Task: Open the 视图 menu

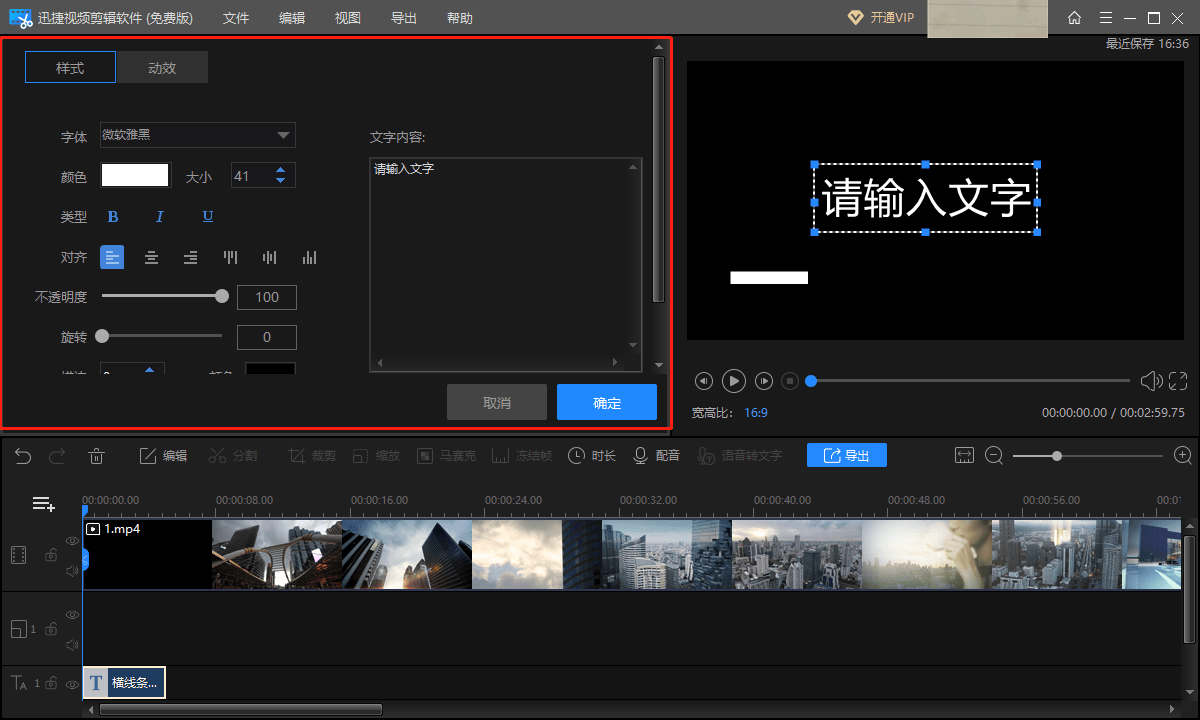Action: pyautogui.click(x=348, y=18)
